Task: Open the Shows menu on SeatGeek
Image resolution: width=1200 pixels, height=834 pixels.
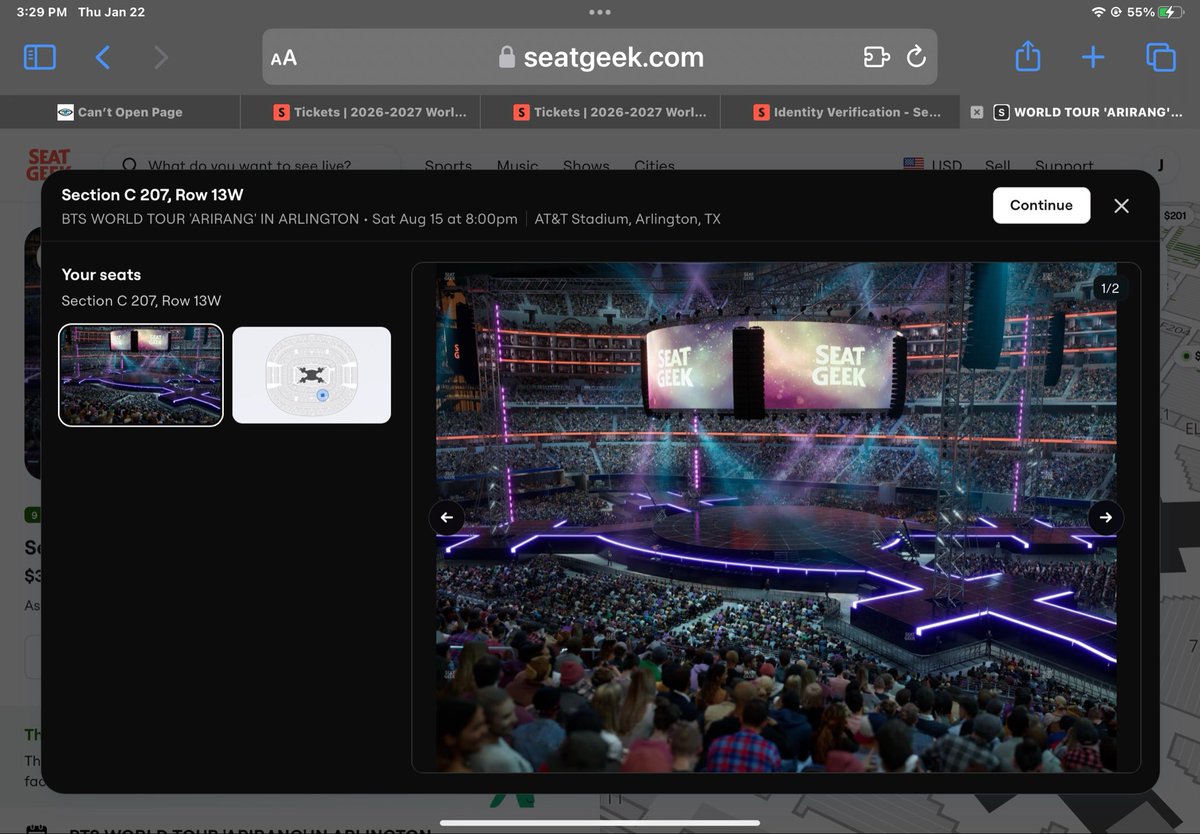Action: coord(586,166)
